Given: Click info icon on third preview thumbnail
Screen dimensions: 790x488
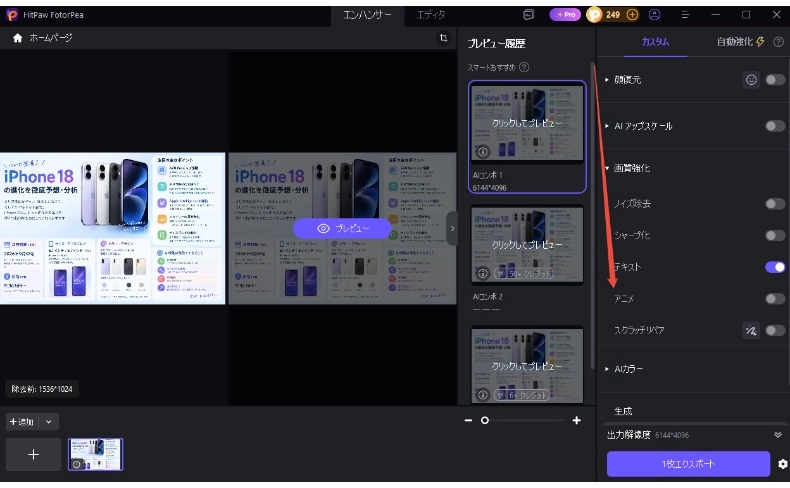Looking at the screenshot, I should pos(483,395).
